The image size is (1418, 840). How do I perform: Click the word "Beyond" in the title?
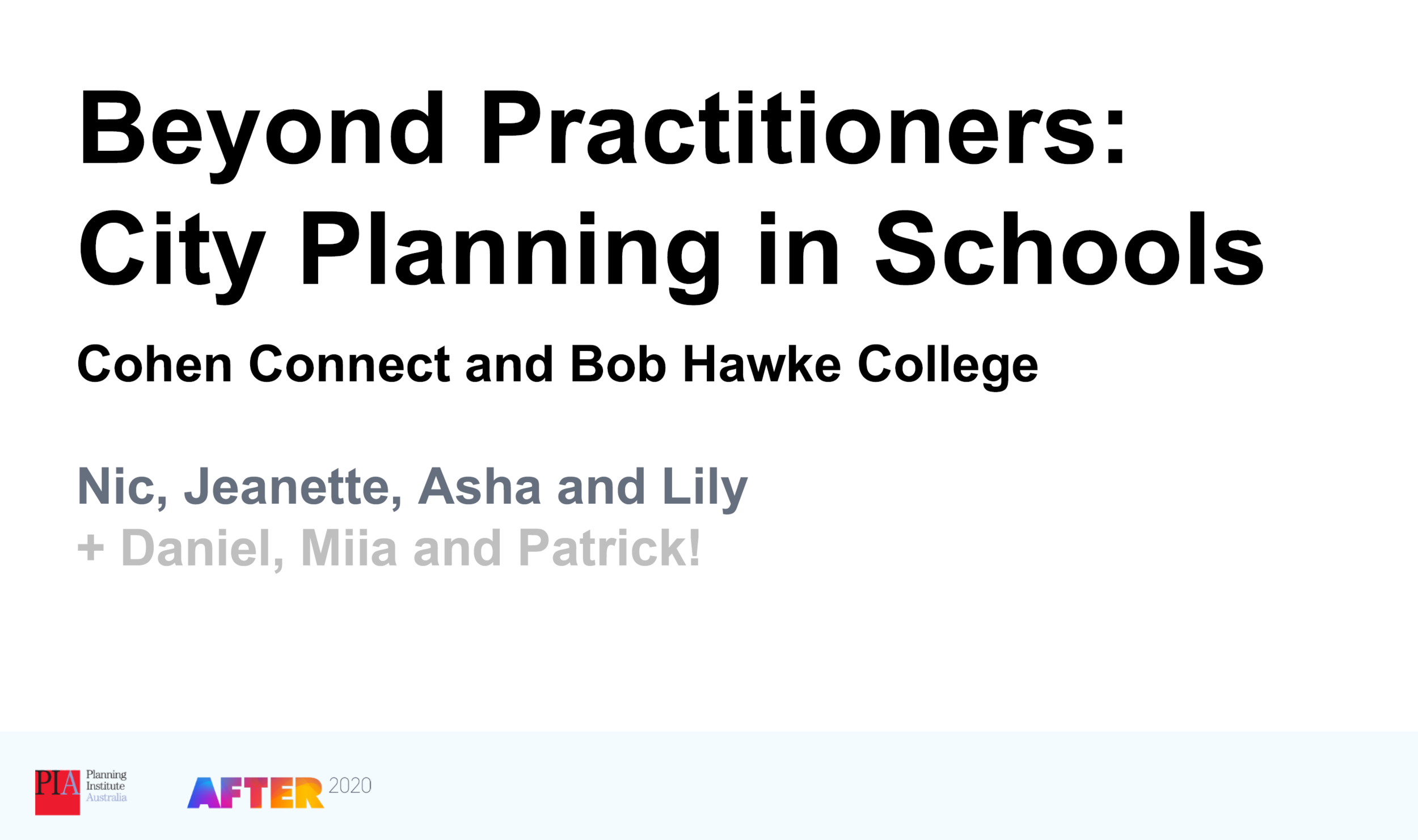pyautogui.click(x=261, y=128)
